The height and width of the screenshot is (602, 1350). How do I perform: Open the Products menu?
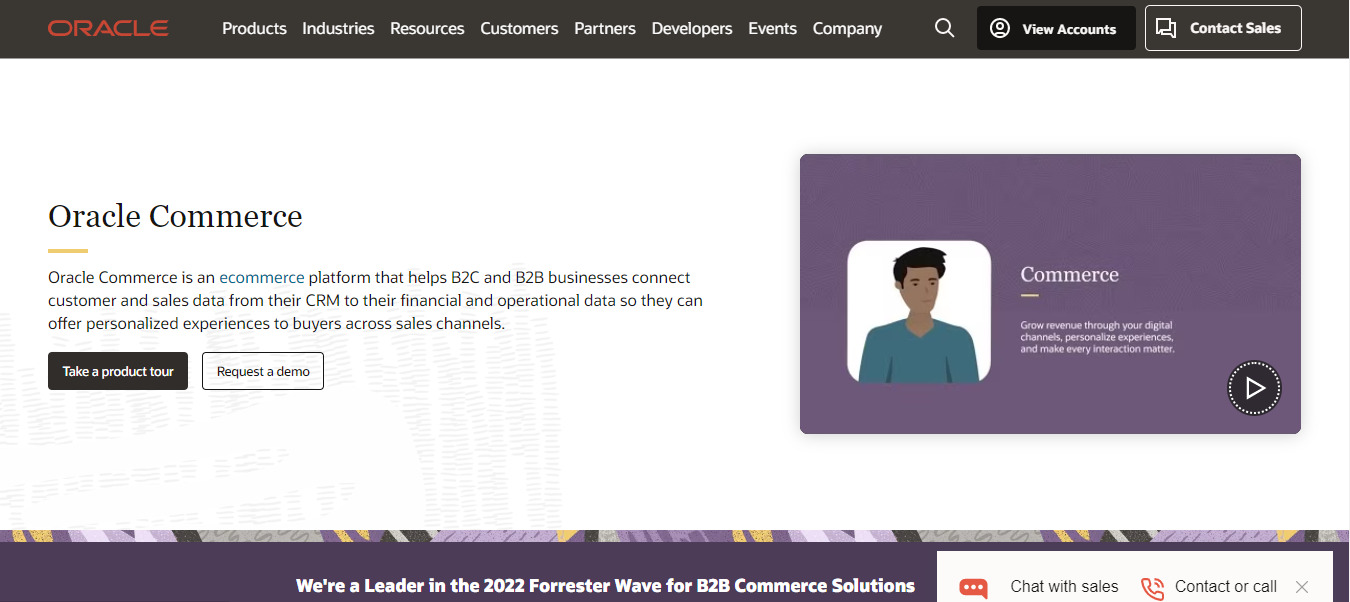pos(254,28)
